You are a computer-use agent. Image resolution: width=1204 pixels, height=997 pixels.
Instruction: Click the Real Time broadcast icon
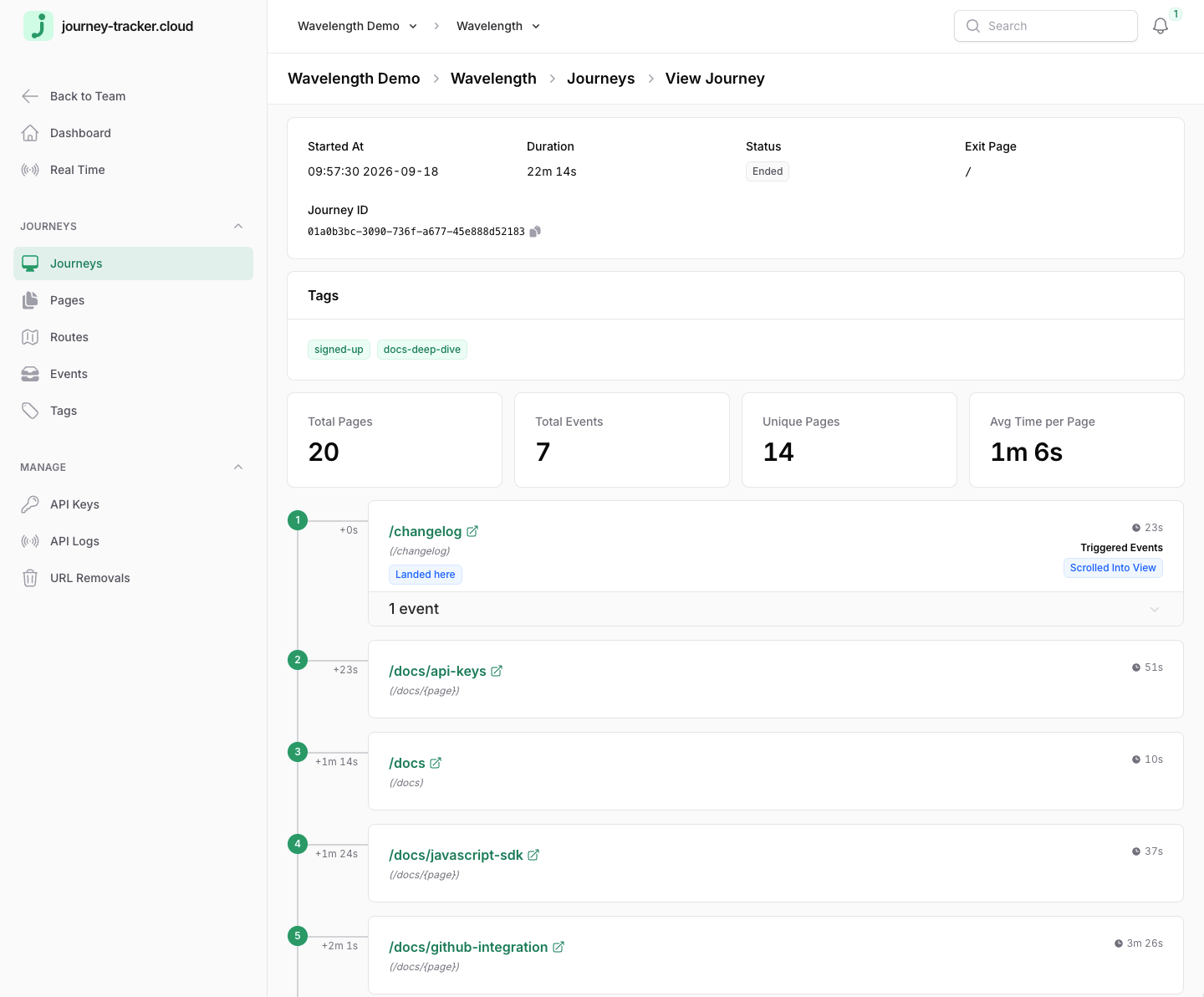30,170
